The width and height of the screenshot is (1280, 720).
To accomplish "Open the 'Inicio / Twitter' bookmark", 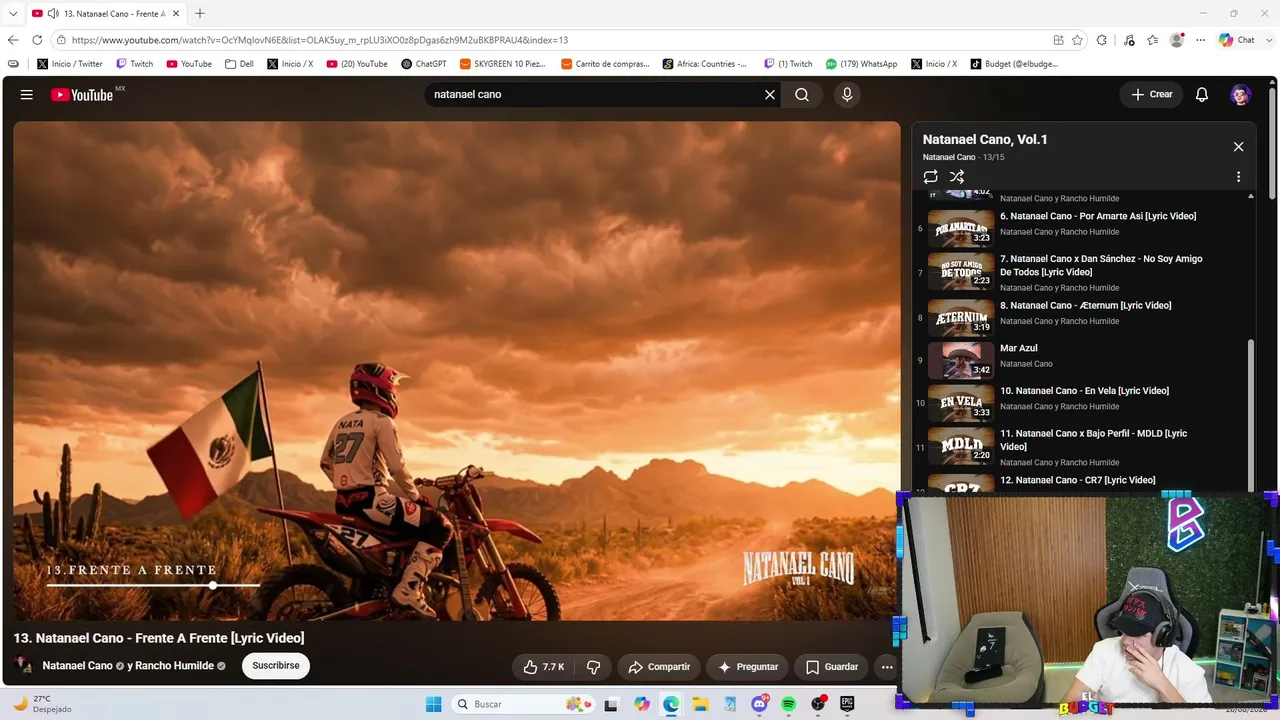I will (x=70, y=64).
